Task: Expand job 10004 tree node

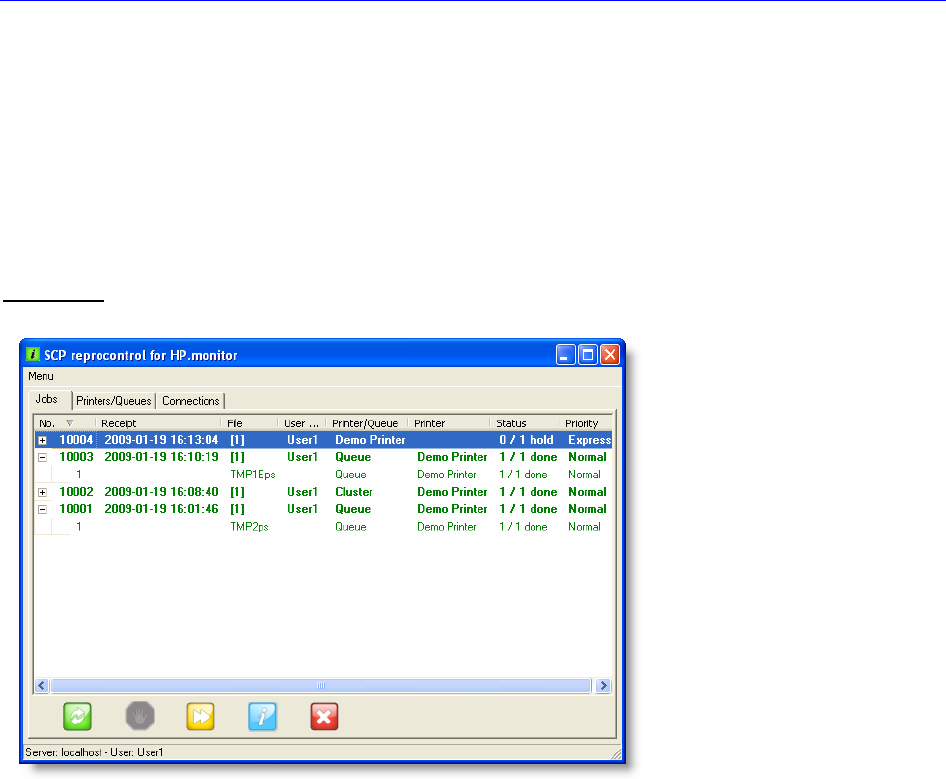Action: tap(42, 440)
